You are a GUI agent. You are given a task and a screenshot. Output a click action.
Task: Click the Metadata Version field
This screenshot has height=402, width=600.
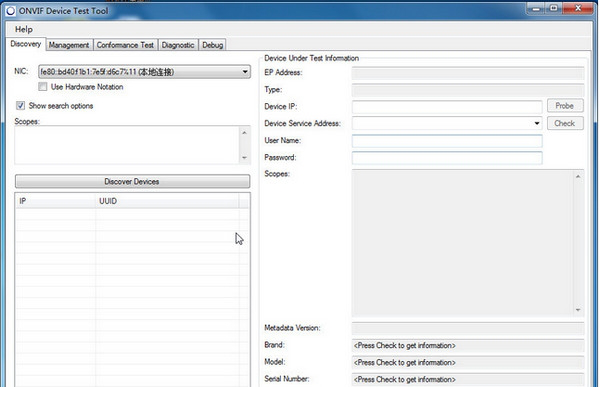468,328
